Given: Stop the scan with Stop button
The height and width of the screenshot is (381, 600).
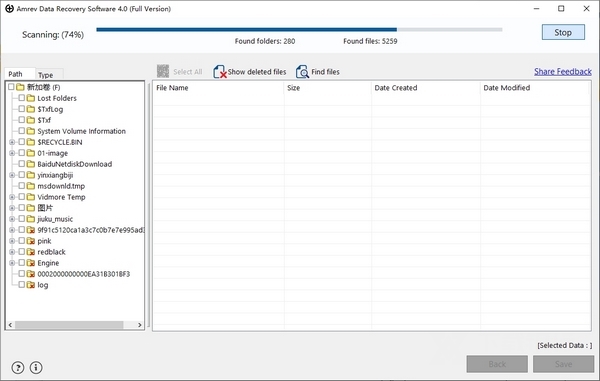Looking at the screenshot, I should pos(563,32).
